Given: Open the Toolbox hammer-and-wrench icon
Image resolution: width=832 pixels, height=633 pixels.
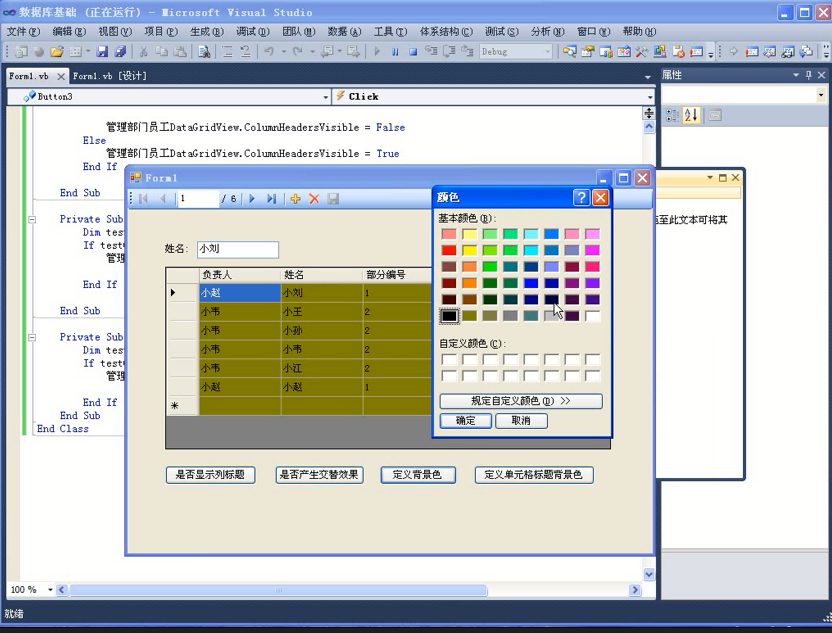Looking at the screenshot, I should (642, 51).
